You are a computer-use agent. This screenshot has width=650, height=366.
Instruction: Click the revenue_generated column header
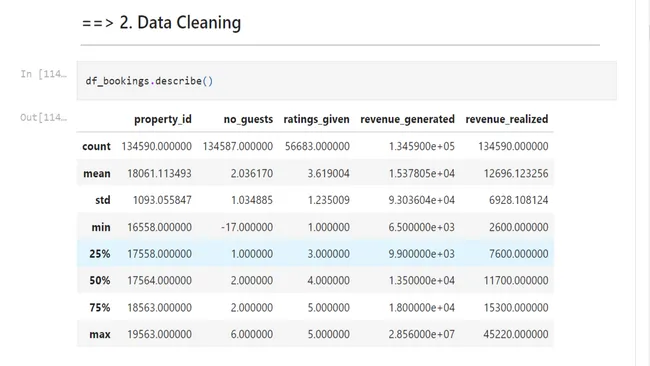(407, 119)
